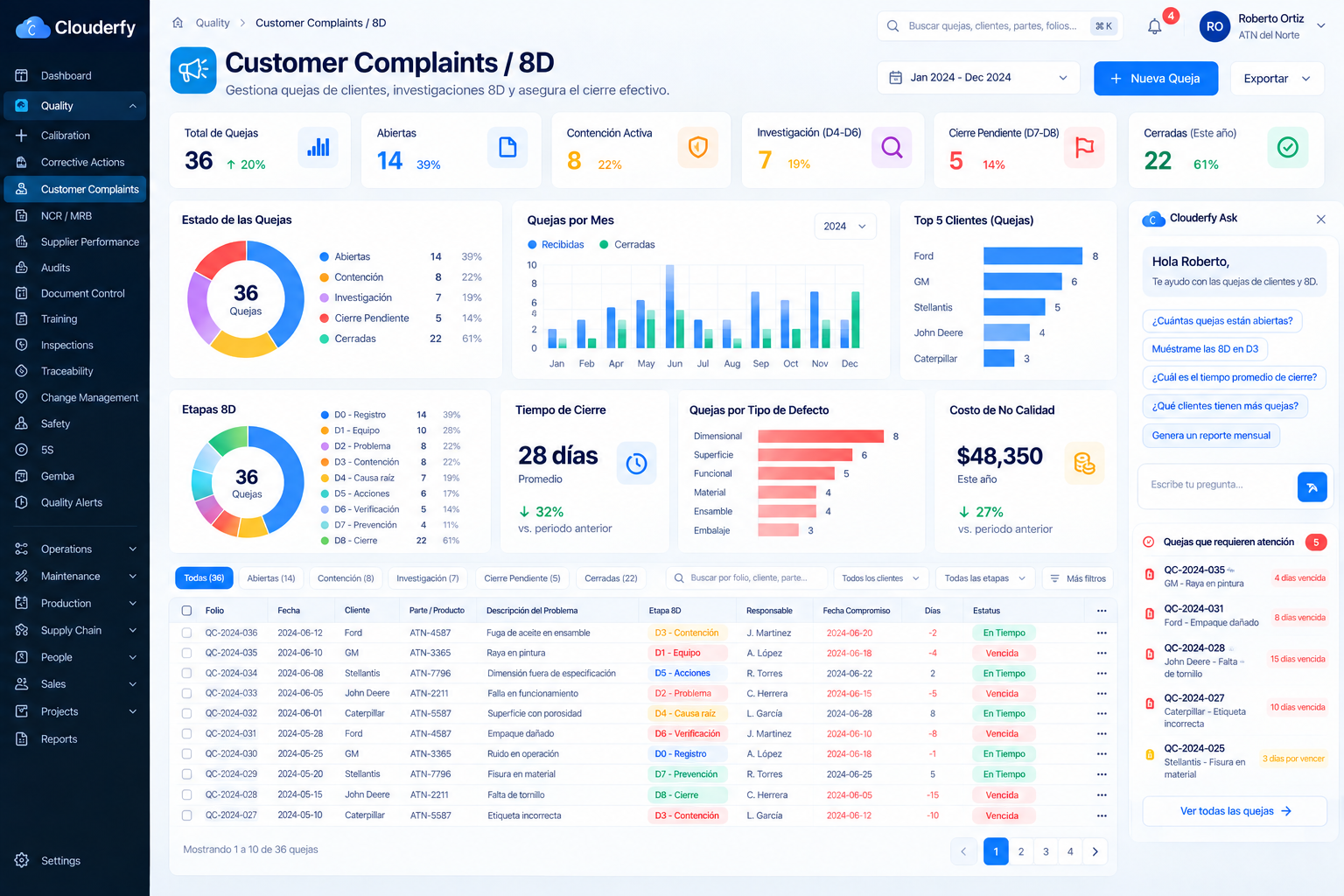Screen dimensions: 1344x896
Task: Tick the checkbox for QC-2024-030
Action: tap(186, 754)
